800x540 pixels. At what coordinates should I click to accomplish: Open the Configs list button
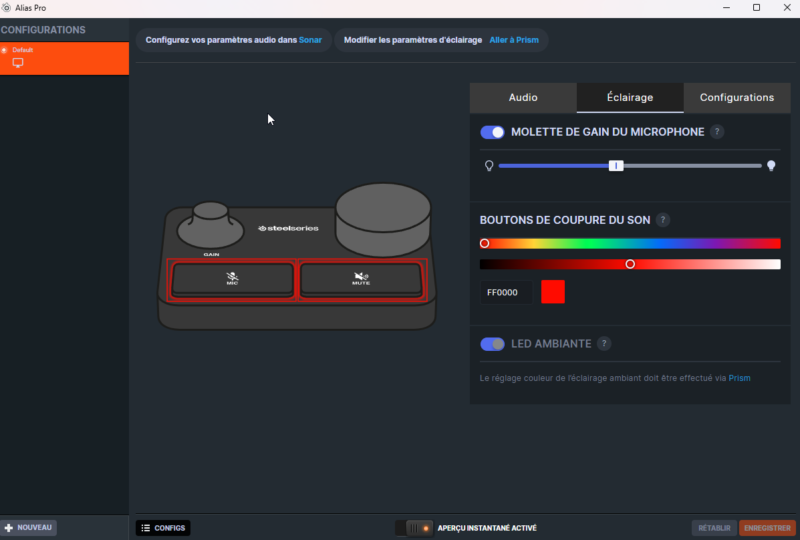click(x=162, y=528)
